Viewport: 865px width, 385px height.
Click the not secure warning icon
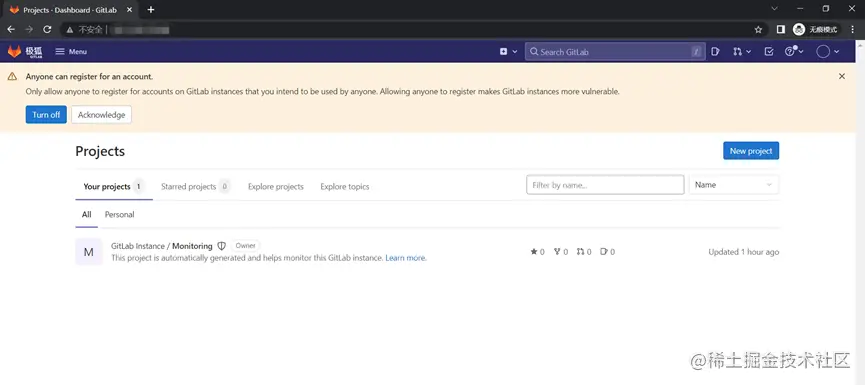tap(70, 30)
